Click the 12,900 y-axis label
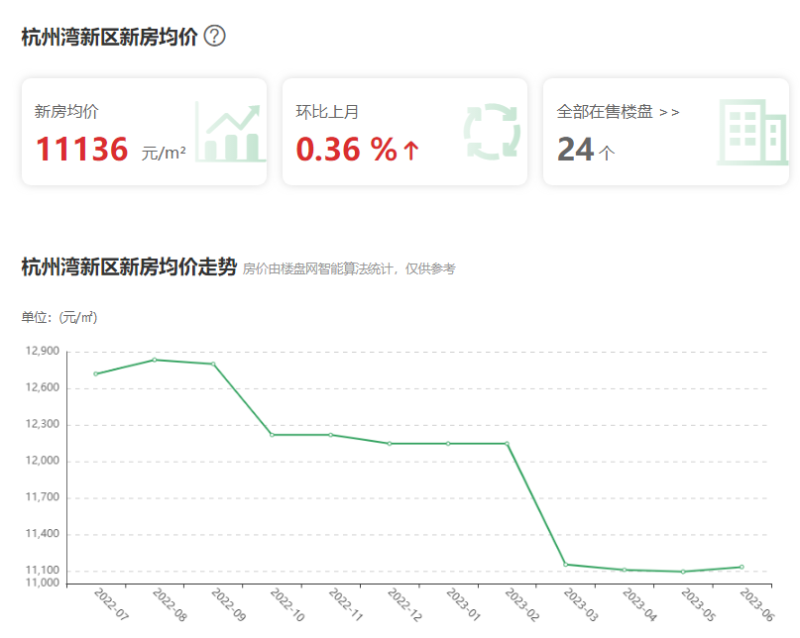This screenshot has width=800, height=638. point(42,351)
